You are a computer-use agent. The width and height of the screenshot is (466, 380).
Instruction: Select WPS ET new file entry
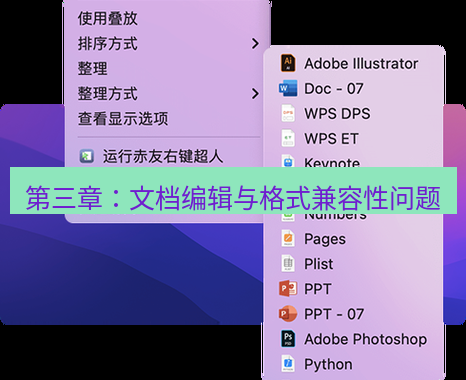[x=331, y=139]
